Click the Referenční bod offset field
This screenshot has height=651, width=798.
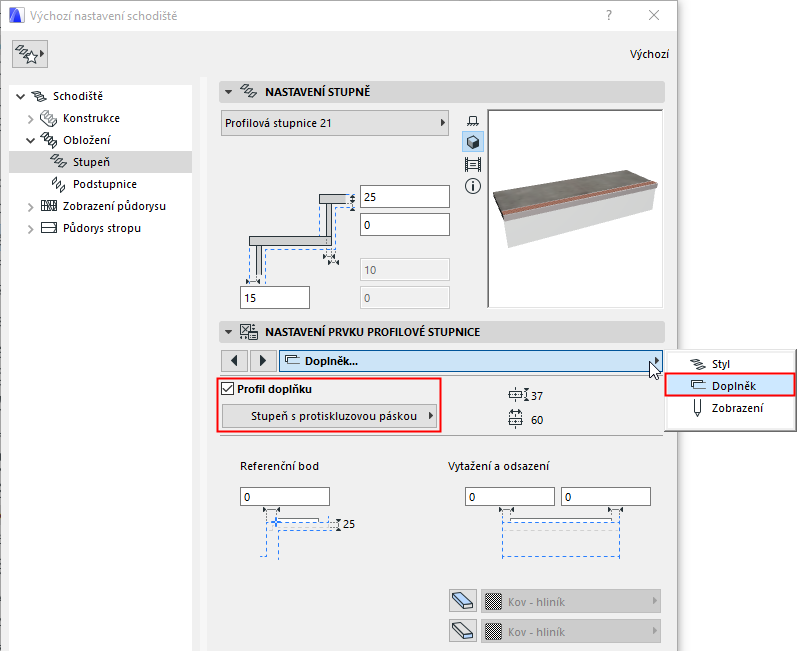point(284,496)
